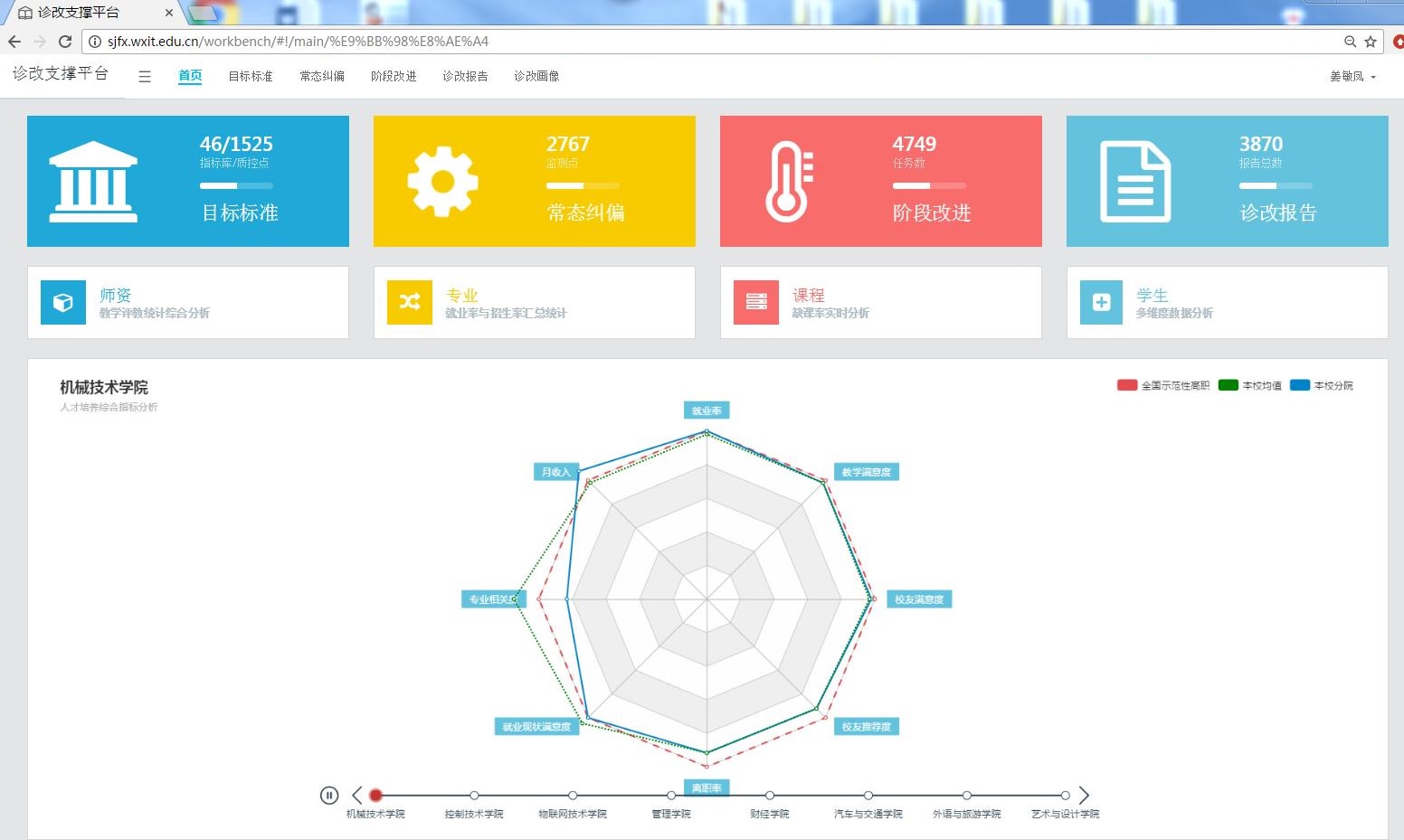
Task: Click the hamburger menu icon
Action: (x=145, y=77)
